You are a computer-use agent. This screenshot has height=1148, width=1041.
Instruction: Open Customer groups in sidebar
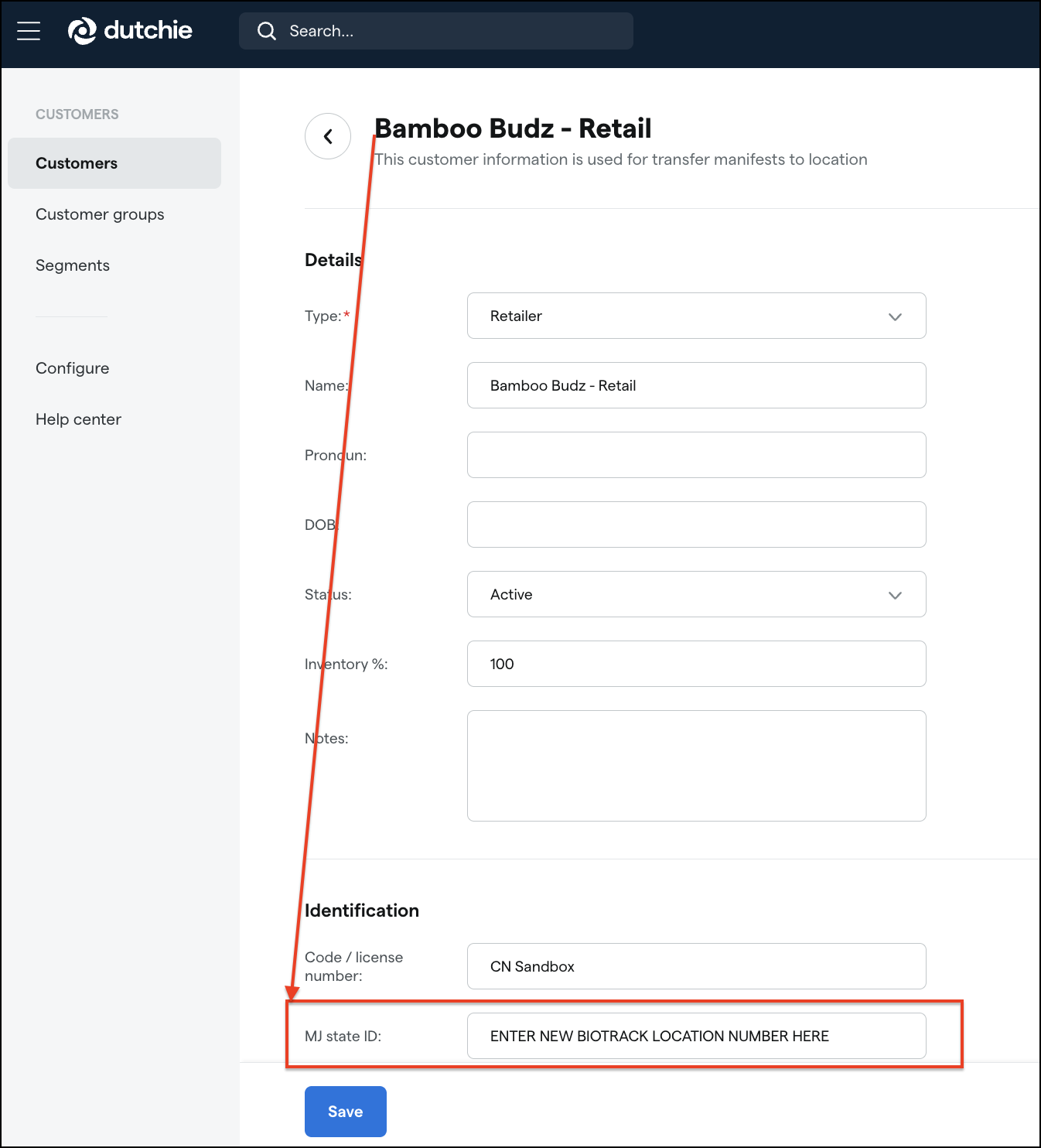click(x=100, y=214)
